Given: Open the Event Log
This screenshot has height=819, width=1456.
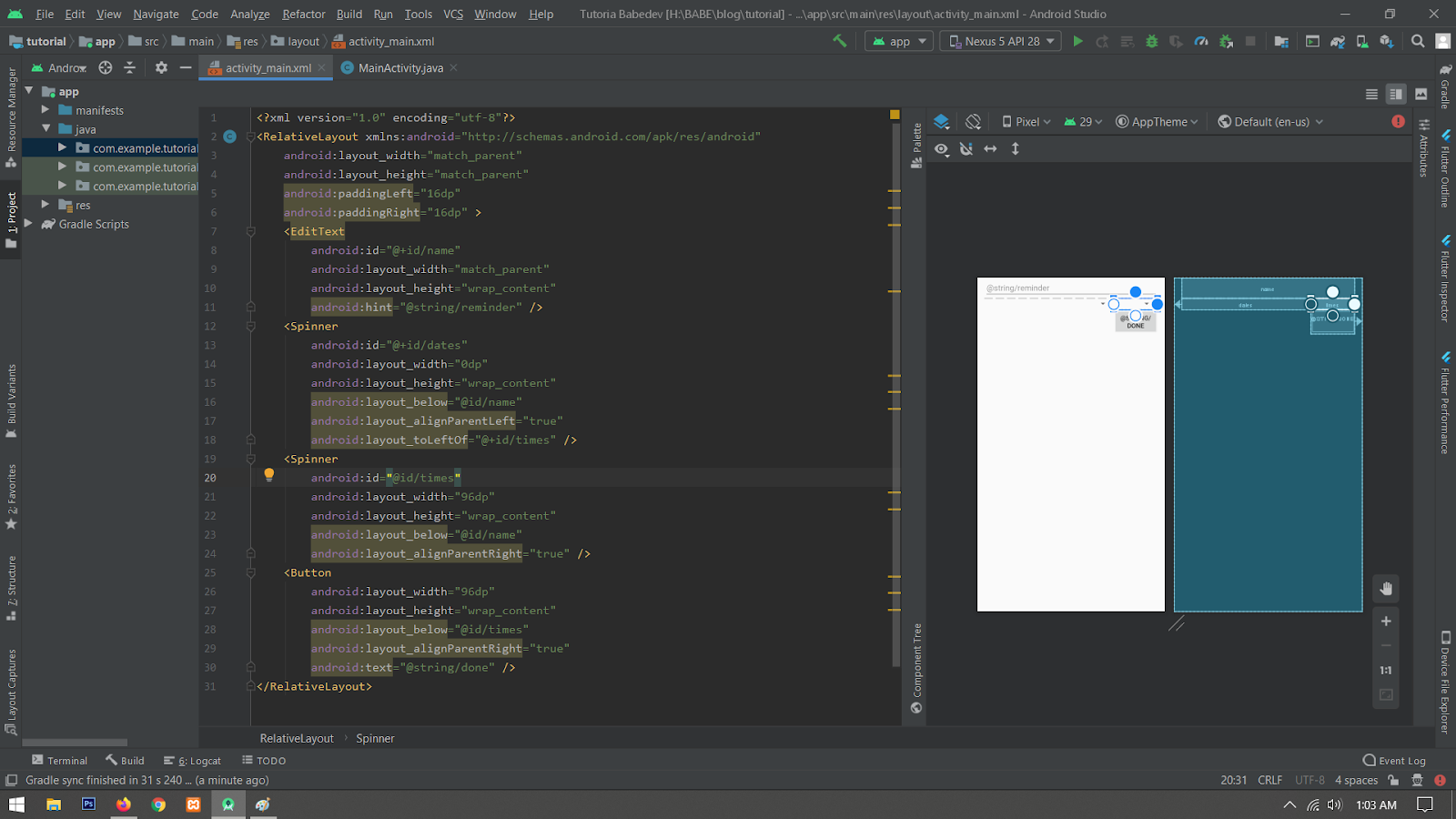Looking at the screenshot, I should 1394,761.
